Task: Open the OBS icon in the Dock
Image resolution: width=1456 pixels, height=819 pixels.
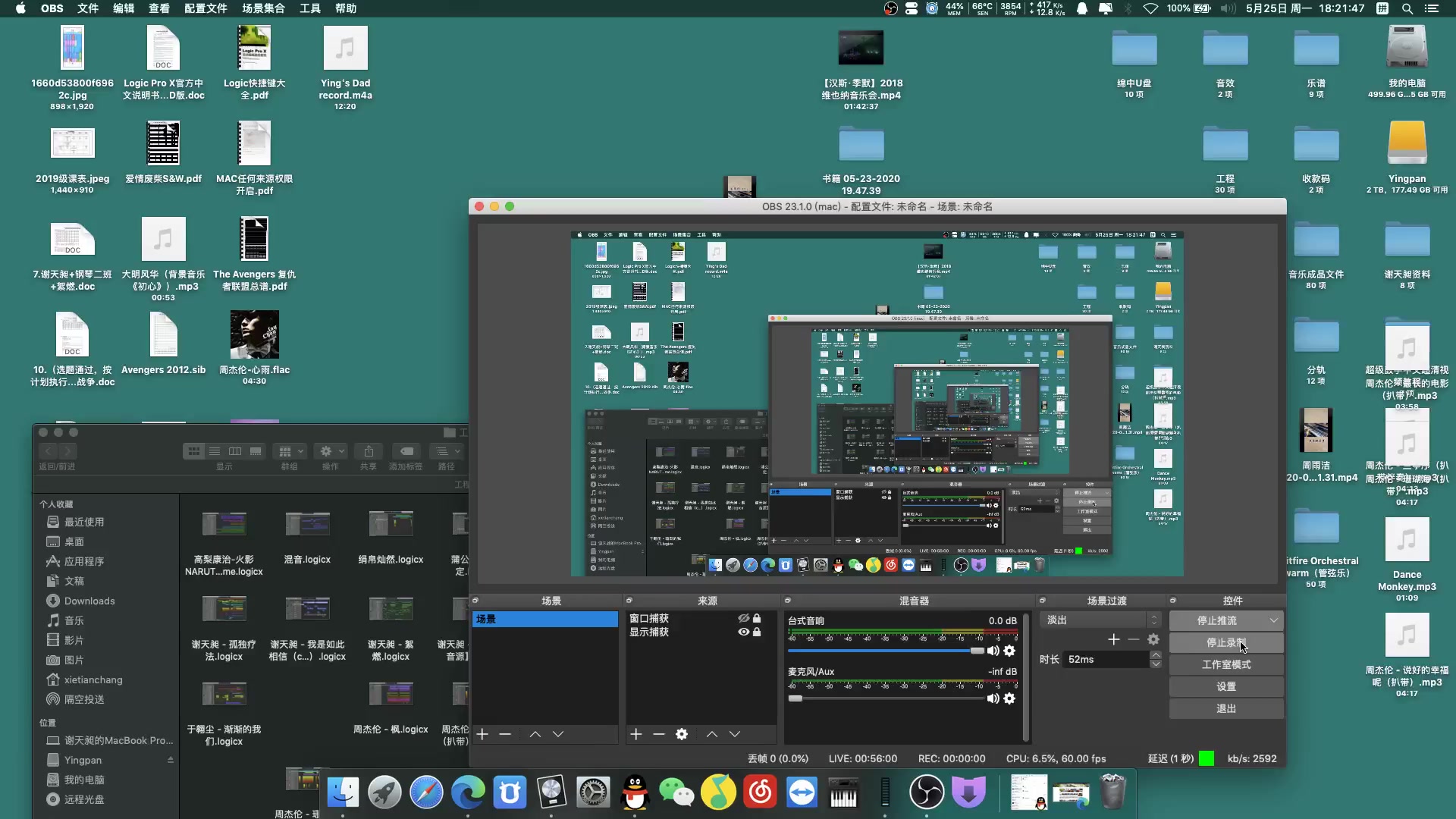Action: [927, 792]
